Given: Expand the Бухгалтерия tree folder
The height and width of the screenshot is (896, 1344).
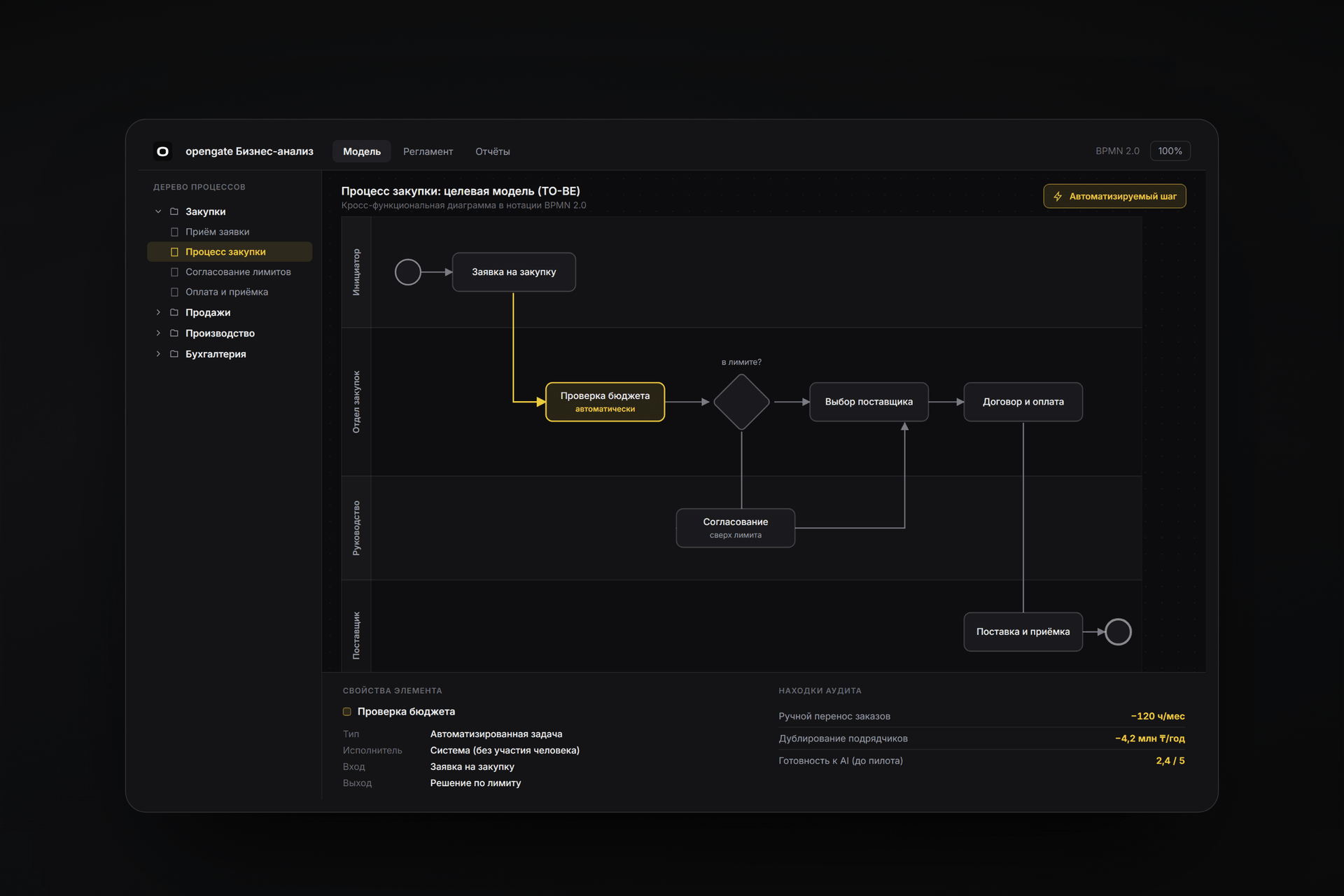Looking at the screenshot, I should point(158,353).
